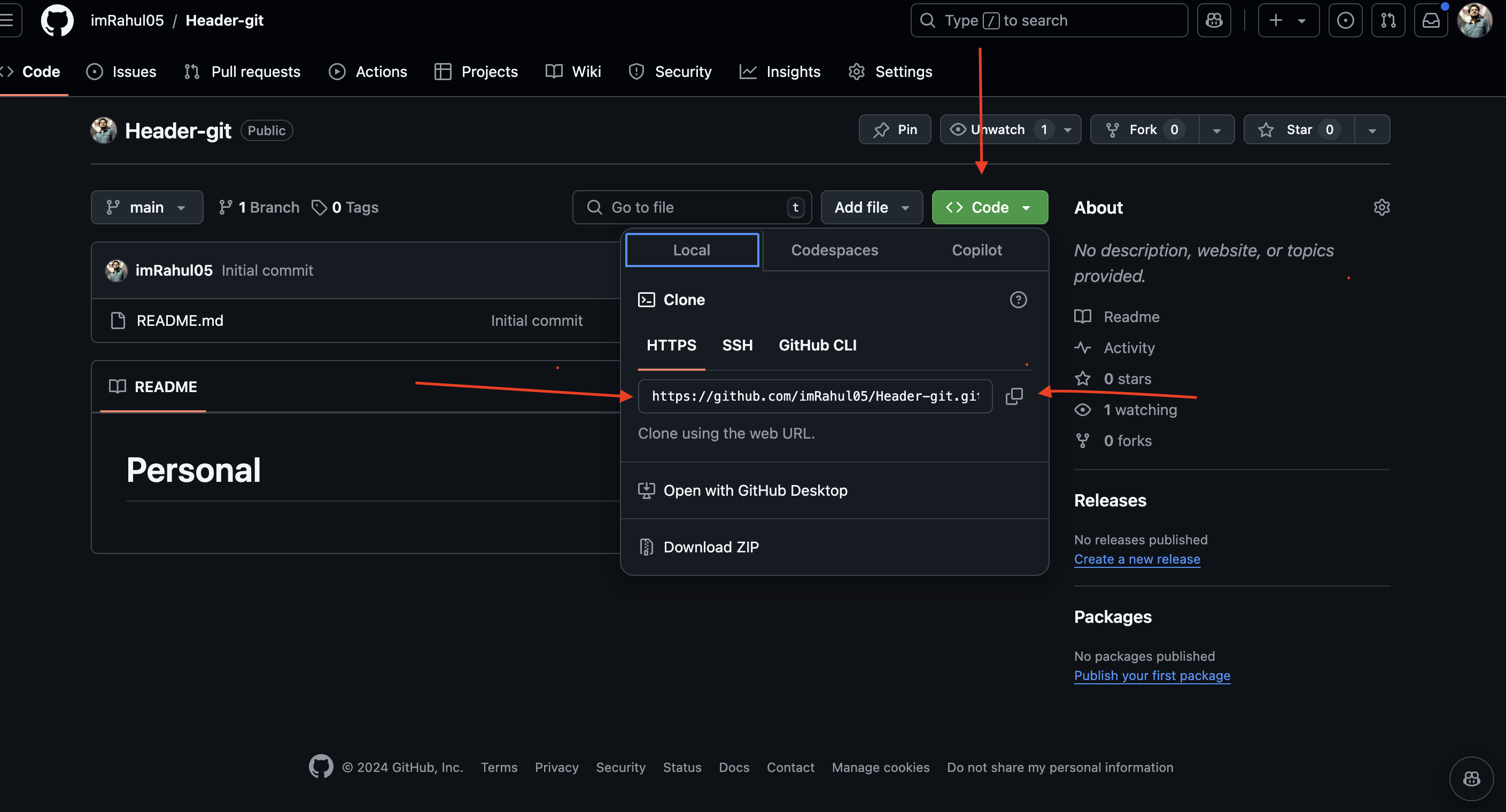1506x812 pixels.
Task: Focus the Go to file search field
Action: pos(692,207)
